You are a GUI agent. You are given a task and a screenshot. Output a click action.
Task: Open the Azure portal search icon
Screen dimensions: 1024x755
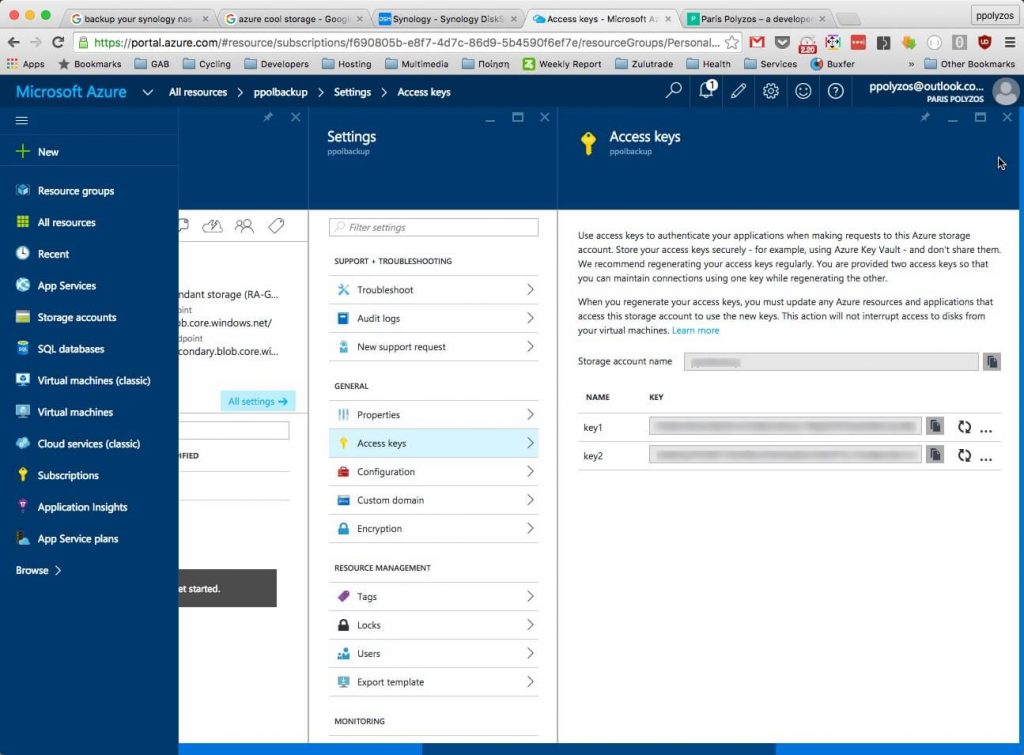[x=673, y=91]
